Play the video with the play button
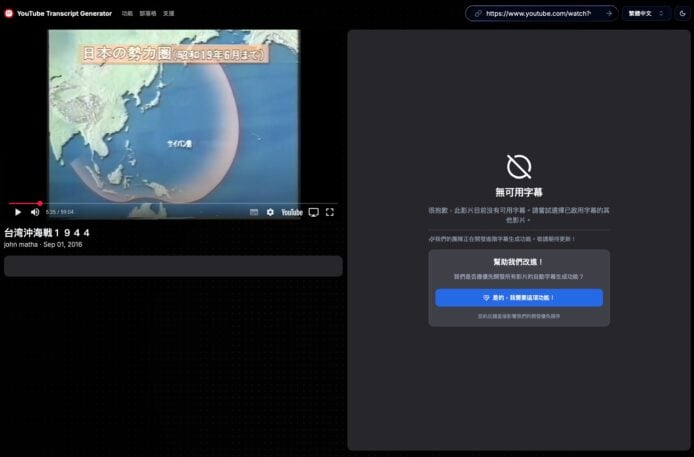Image resolution: width=694 pixels, height=457 pixels. pyautogui.click(x=17, y=212)
